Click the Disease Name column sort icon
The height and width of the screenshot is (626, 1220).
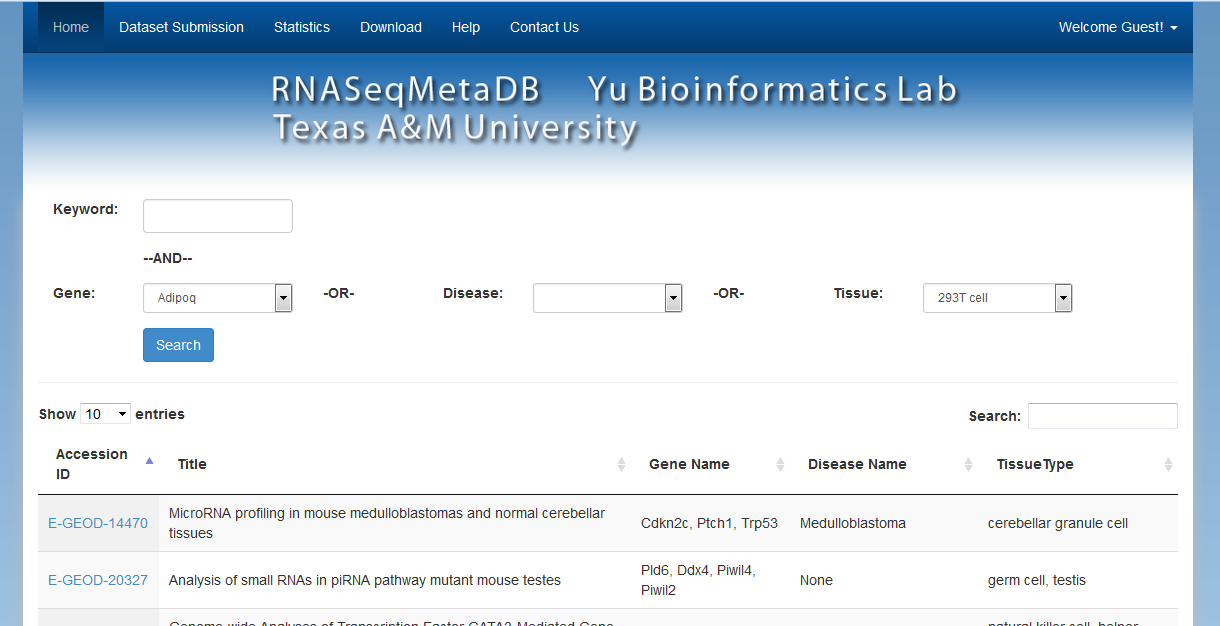[968, 464]
